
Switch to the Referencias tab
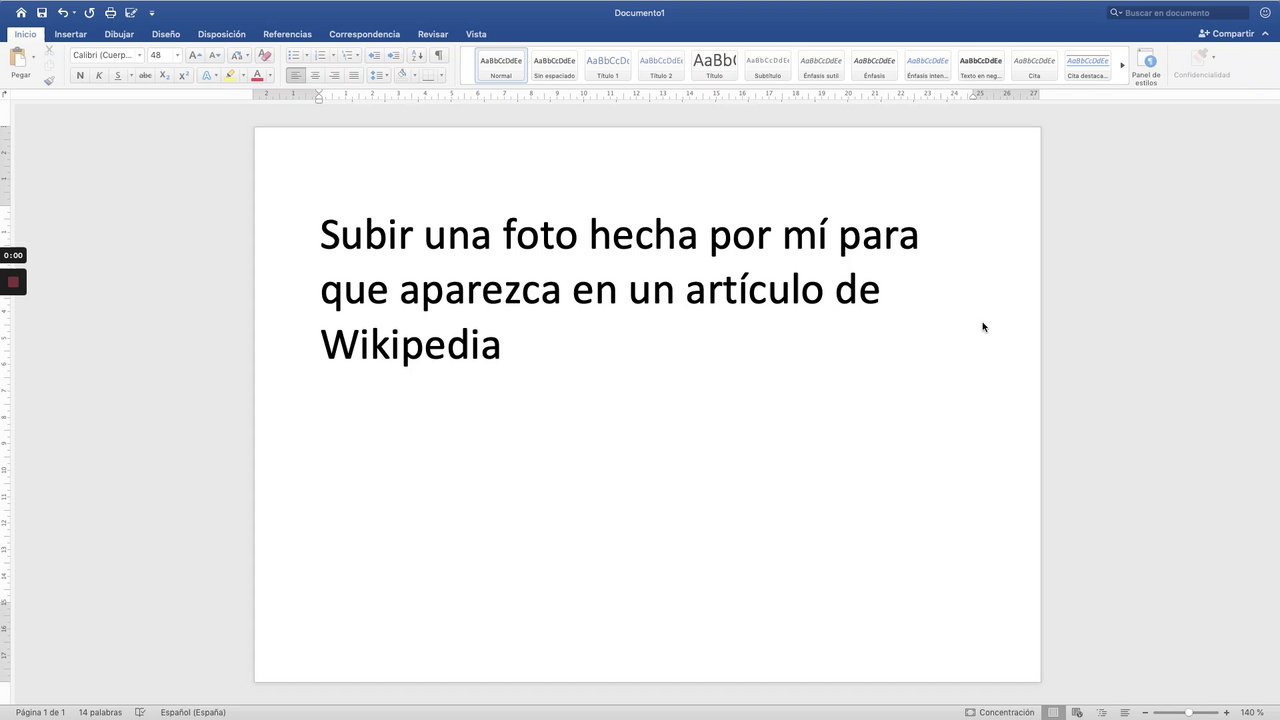[287, 34]
